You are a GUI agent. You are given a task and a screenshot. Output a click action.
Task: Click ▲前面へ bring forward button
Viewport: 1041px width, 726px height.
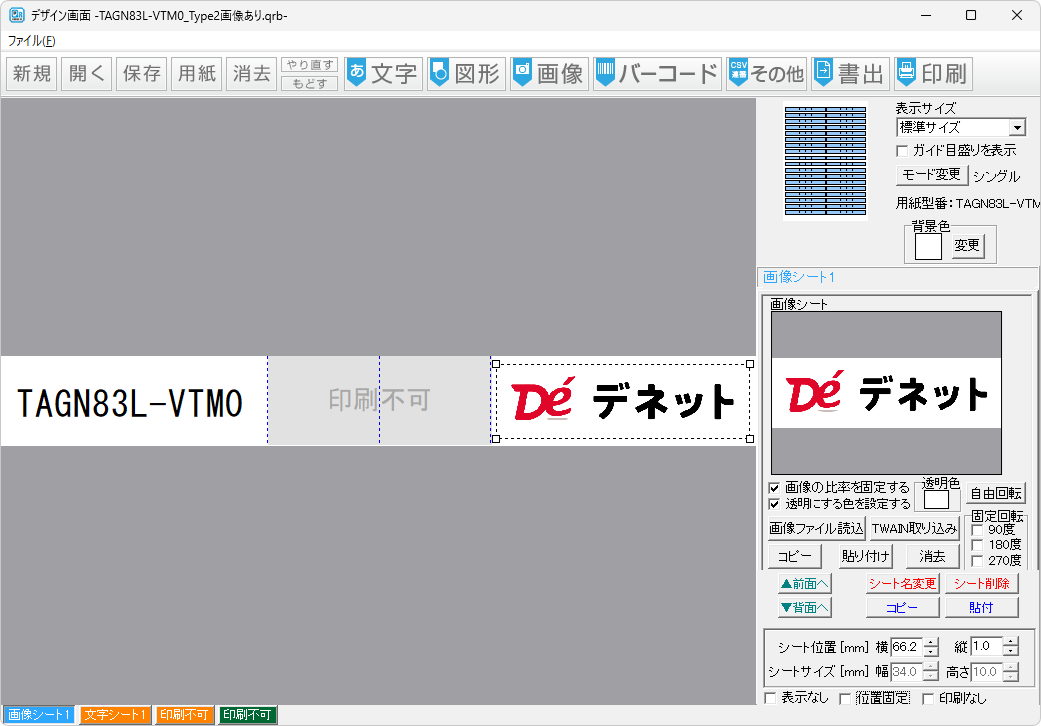pos(805,583)
